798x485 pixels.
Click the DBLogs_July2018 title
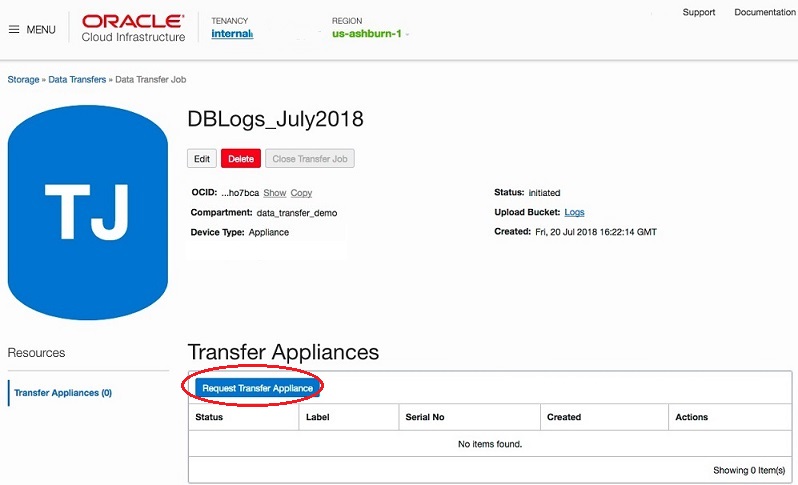pos(275,120)
